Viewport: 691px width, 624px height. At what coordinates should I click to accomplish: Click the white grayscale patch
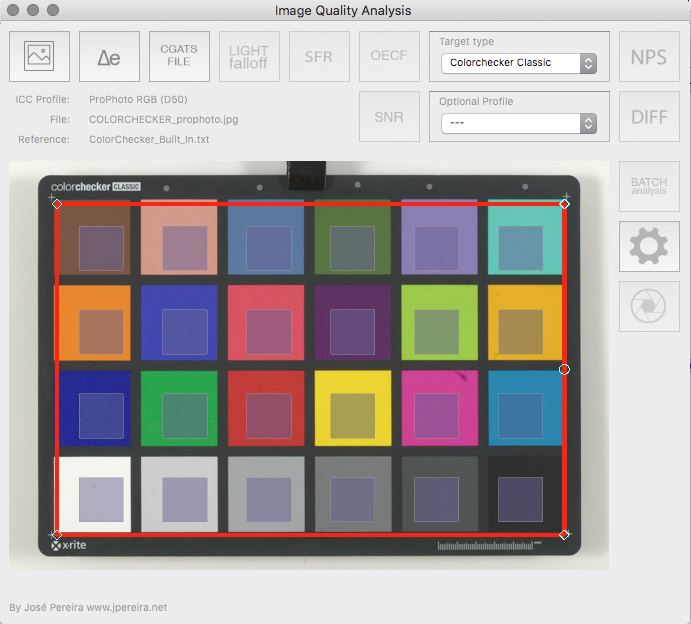click(93, 494)
